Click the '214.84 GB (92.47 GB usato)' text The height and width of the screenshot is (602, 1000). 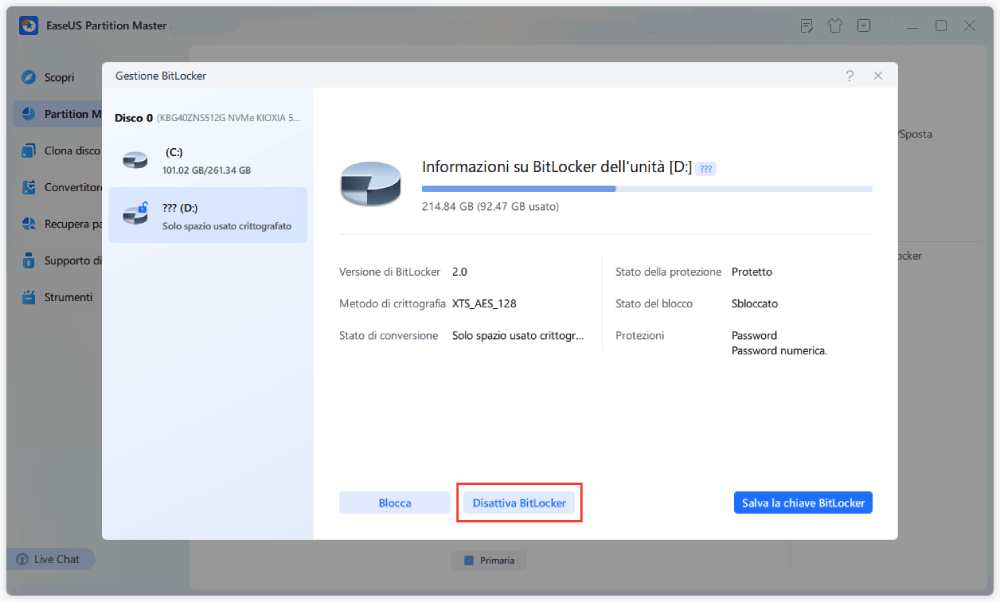click(x=490, y=207)
